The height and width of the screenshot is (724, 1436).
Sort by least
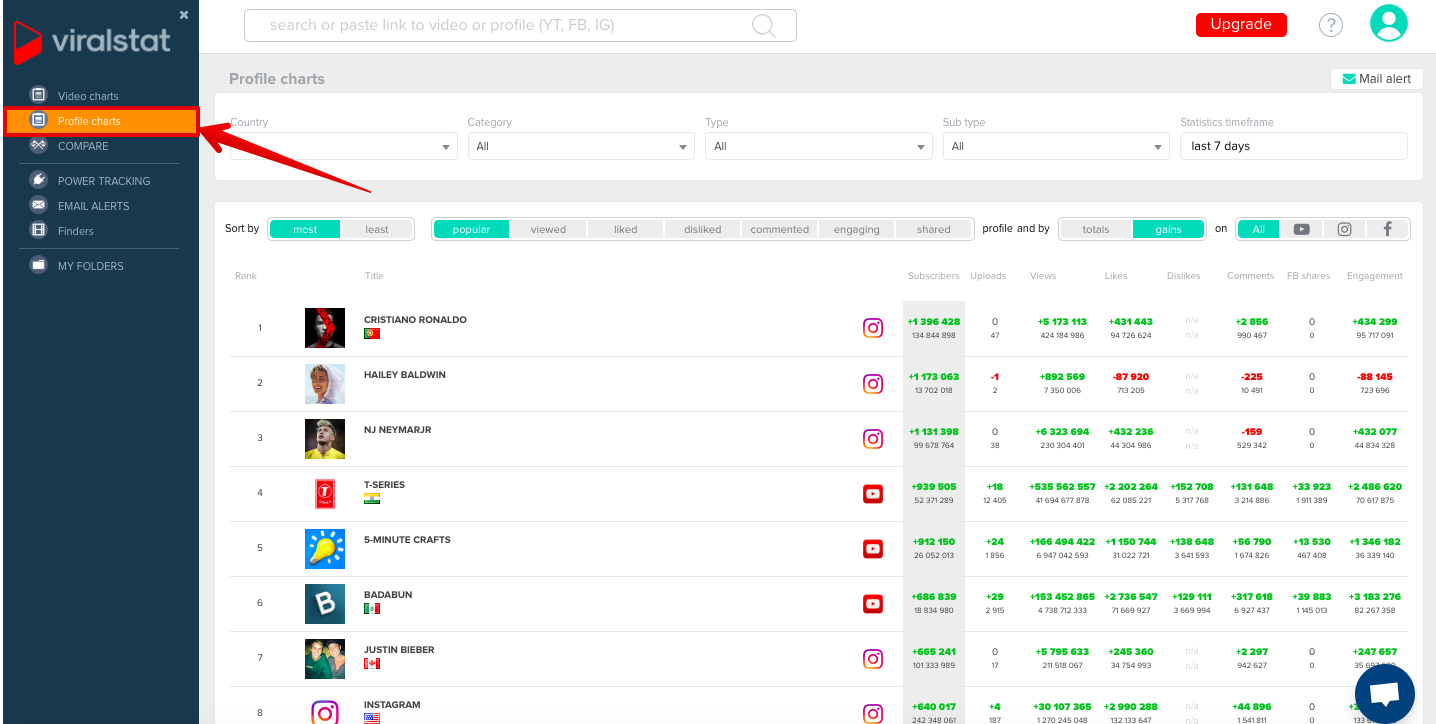pyautogui.click(x=377, y=229)
